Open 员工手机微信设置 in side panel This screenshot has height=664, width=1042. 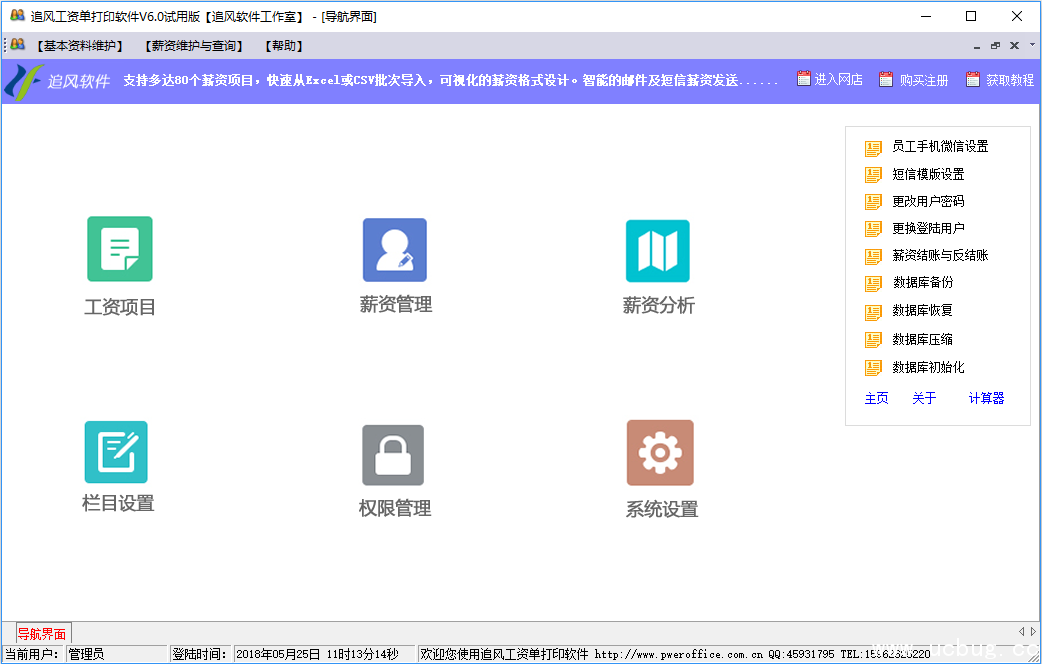pos(939,147)
